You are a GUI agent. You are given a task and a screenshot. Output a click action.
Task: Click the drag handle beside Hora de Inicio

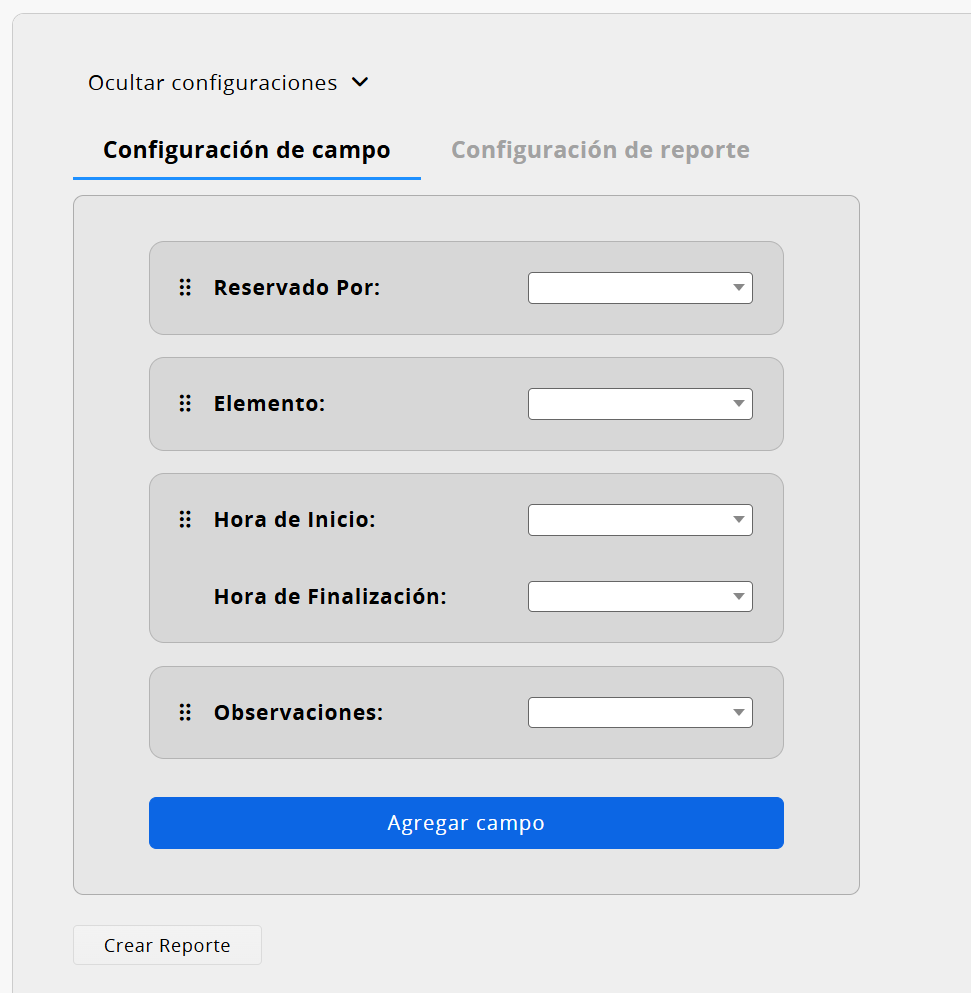point(185,519)
